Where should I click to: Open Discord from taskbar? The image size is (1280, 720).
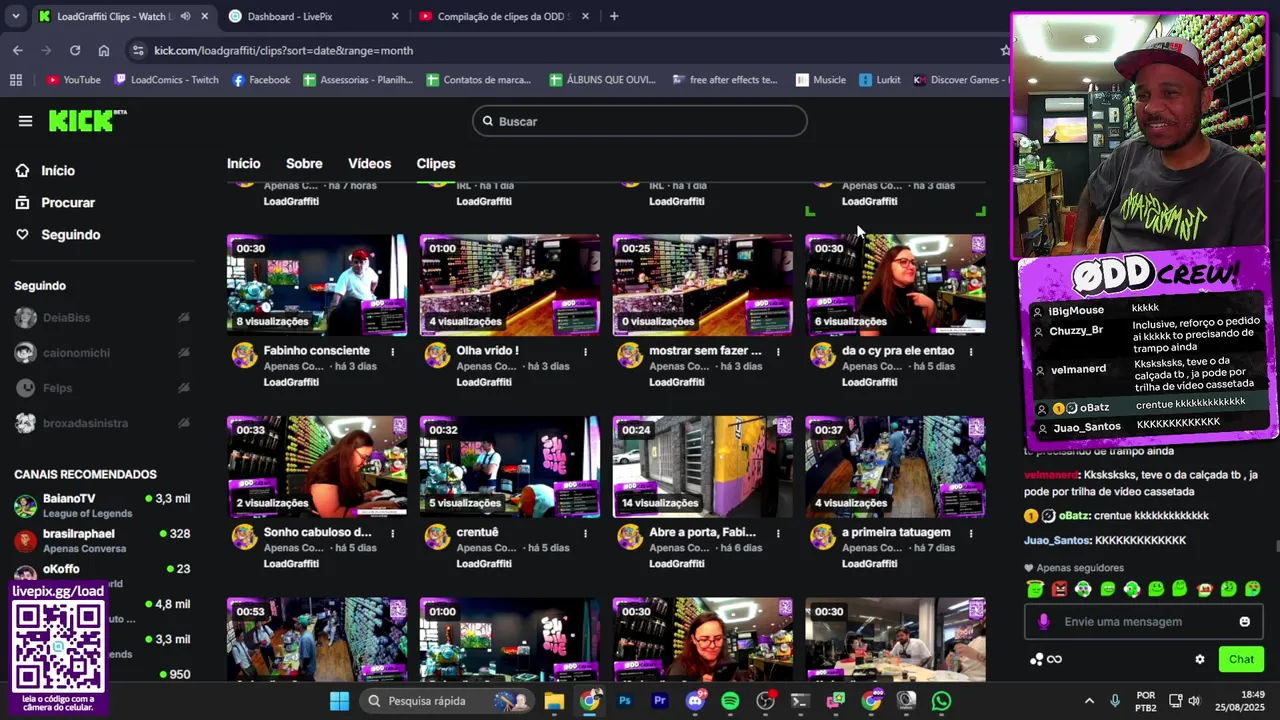point(695,701)
